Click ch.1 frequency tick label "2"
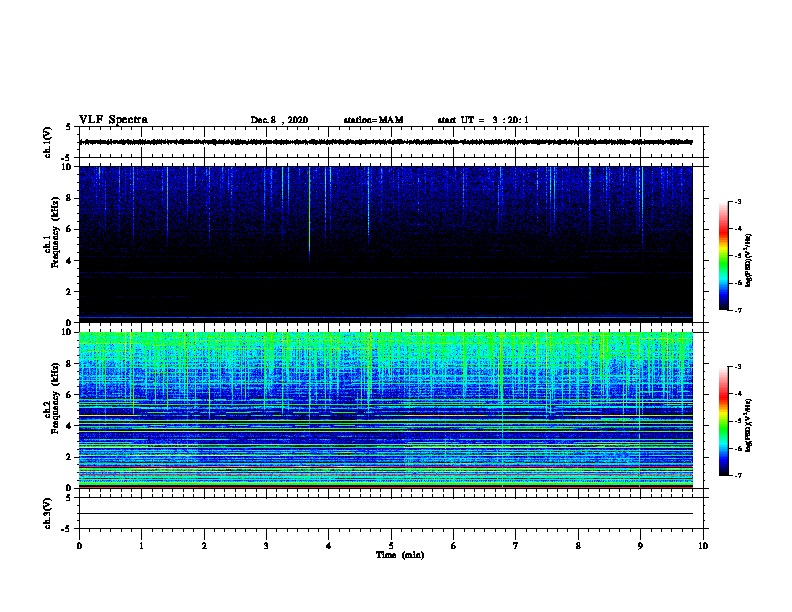The image size is (792, 612). tap(69, 292)
